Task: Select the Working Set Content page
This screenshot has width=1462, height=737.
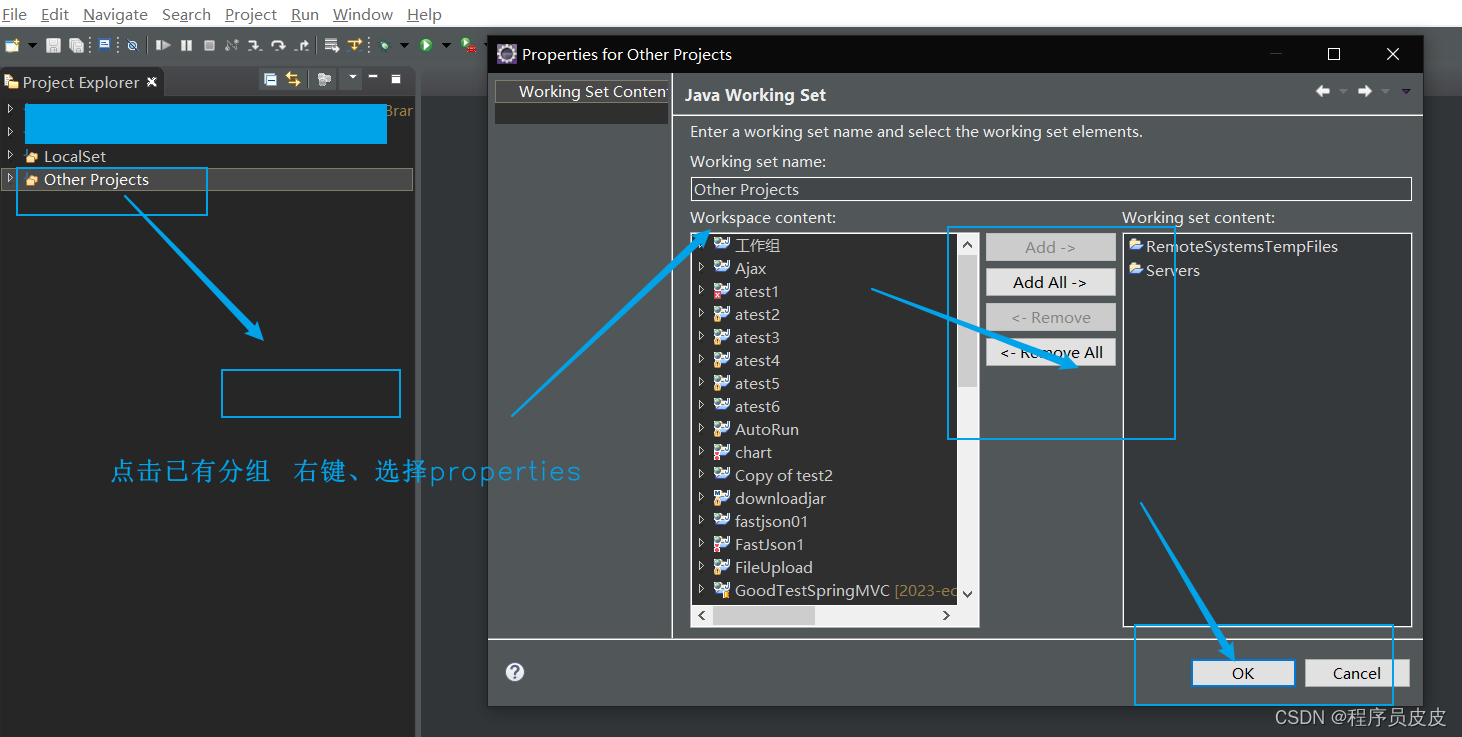Action: [x=582, y=91]
